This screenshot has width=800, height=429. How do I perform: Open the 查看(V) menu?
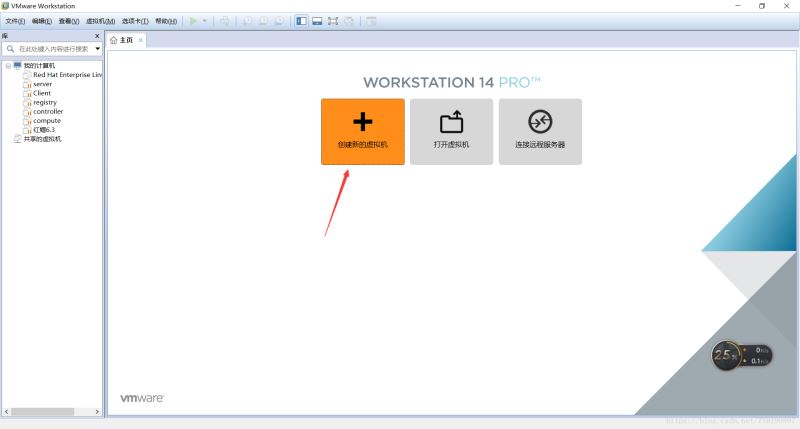click(x=69, y=21)
